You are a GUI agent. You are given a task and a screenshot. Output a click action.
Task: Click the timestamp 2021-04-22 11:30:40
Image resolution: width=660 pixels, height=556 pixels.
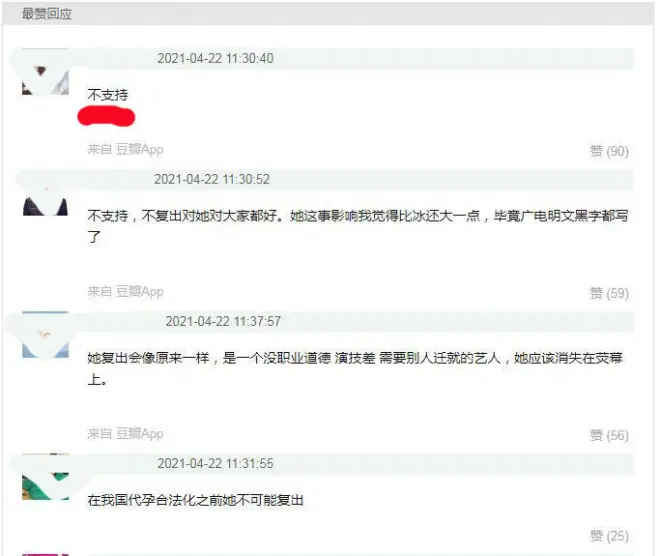pyautogui.click(x=215, y=58)
